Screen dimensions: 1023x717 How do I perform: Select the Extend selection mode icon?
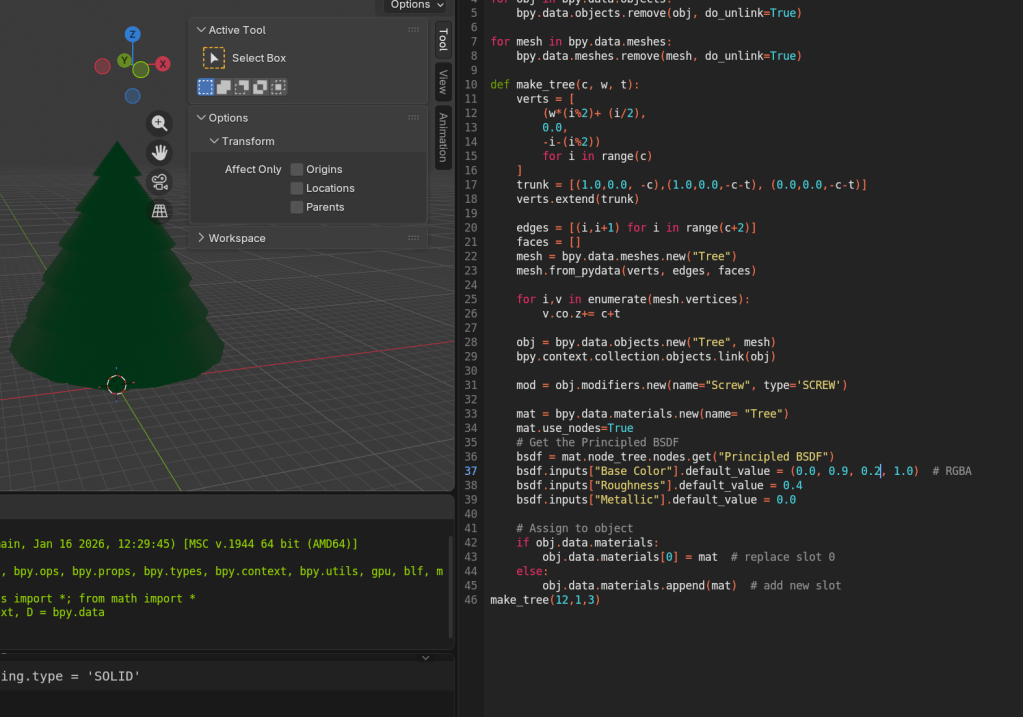(x=224, y=87)
